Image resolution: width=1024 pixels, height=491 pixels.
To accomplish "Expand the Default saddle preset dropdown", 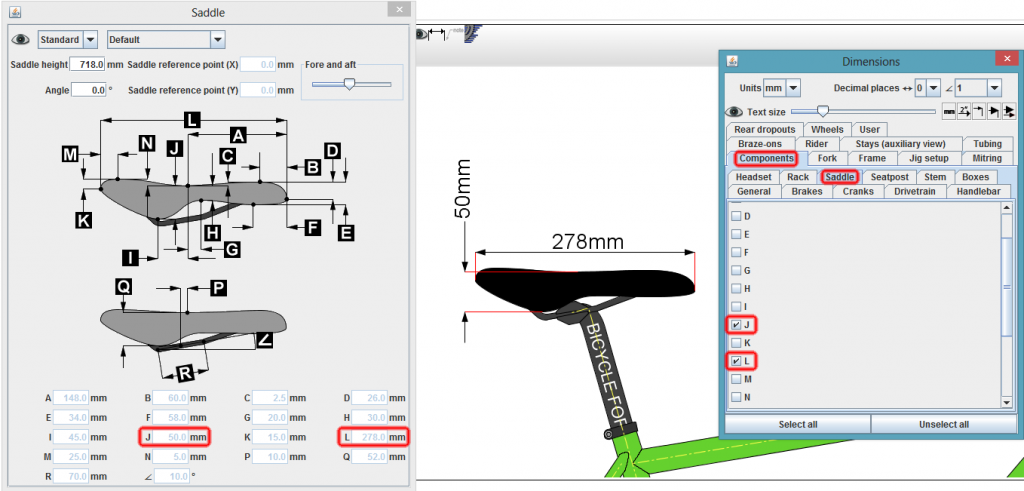I will (216, 40).
